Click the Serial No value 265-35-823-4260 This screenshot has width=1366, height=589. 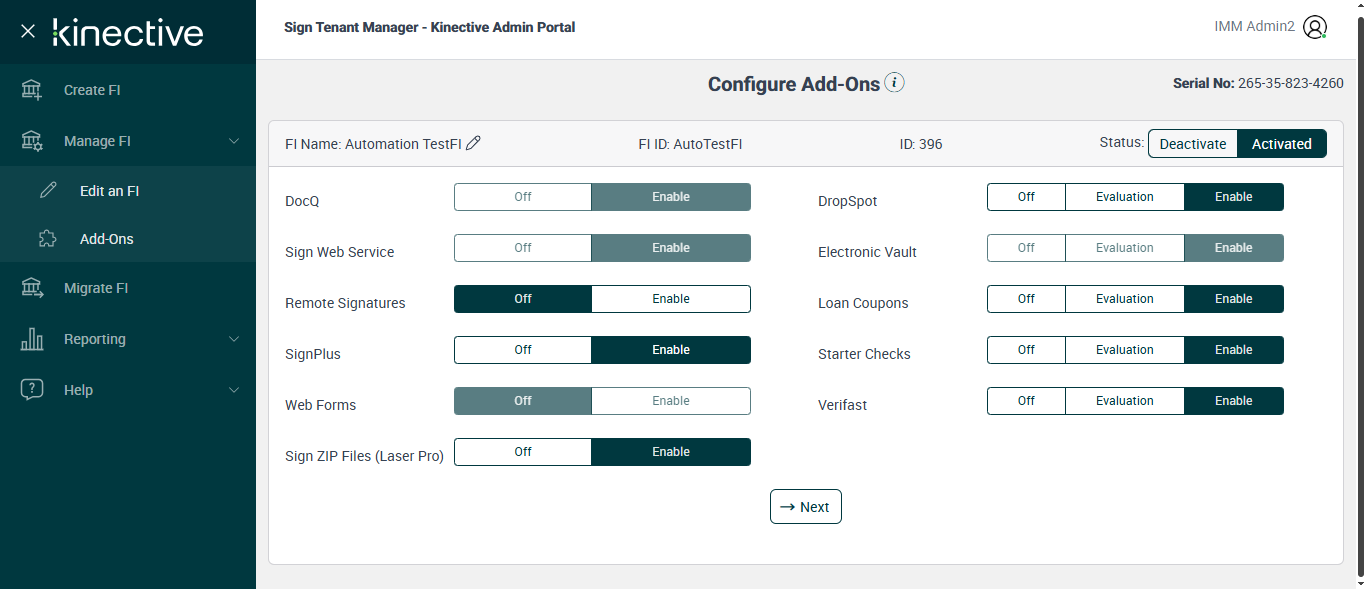[x=1291, y=84]
